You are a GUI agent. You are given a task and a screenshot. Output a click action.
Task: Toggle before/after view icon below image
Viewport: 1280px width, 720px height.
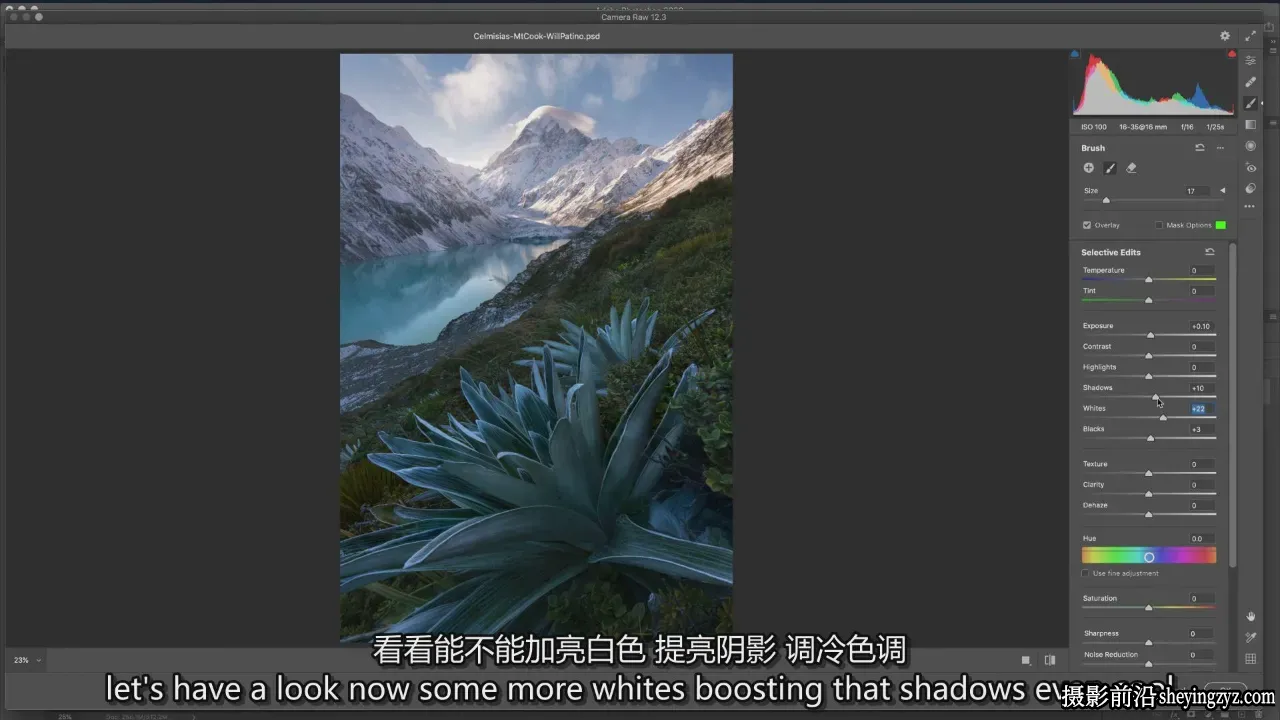(1050, 660)
